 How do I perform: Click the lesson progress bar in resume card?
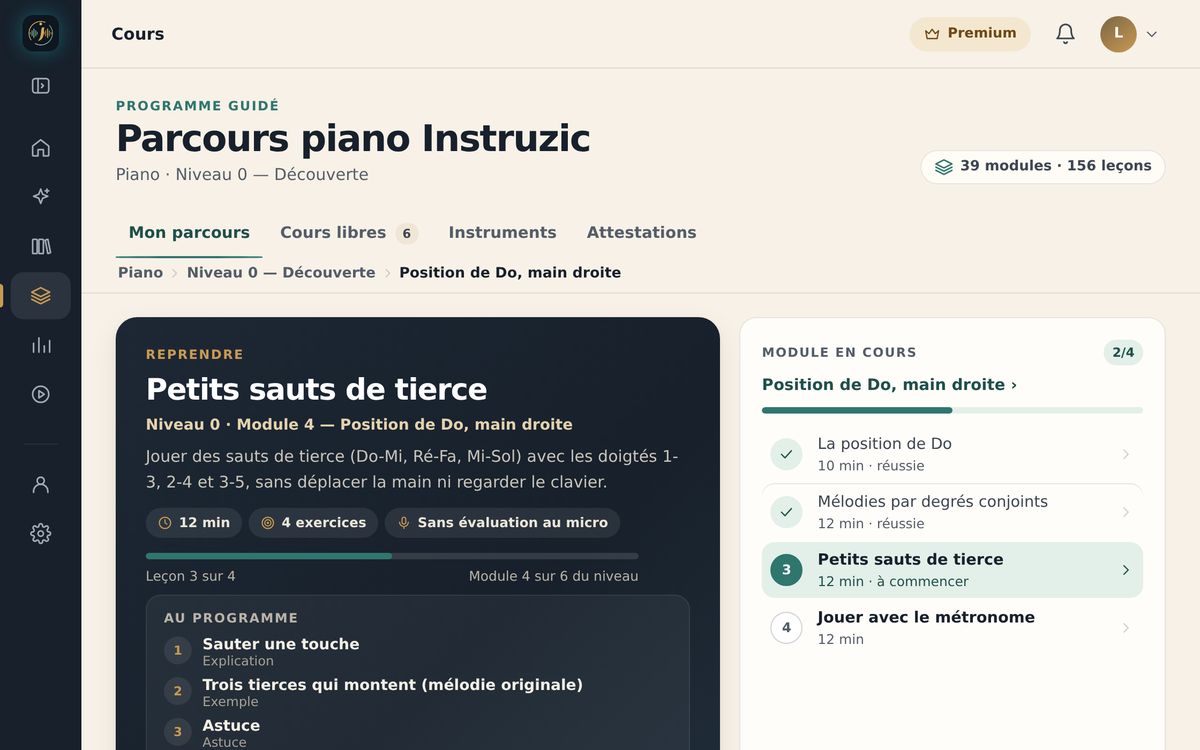click(392, 556)
